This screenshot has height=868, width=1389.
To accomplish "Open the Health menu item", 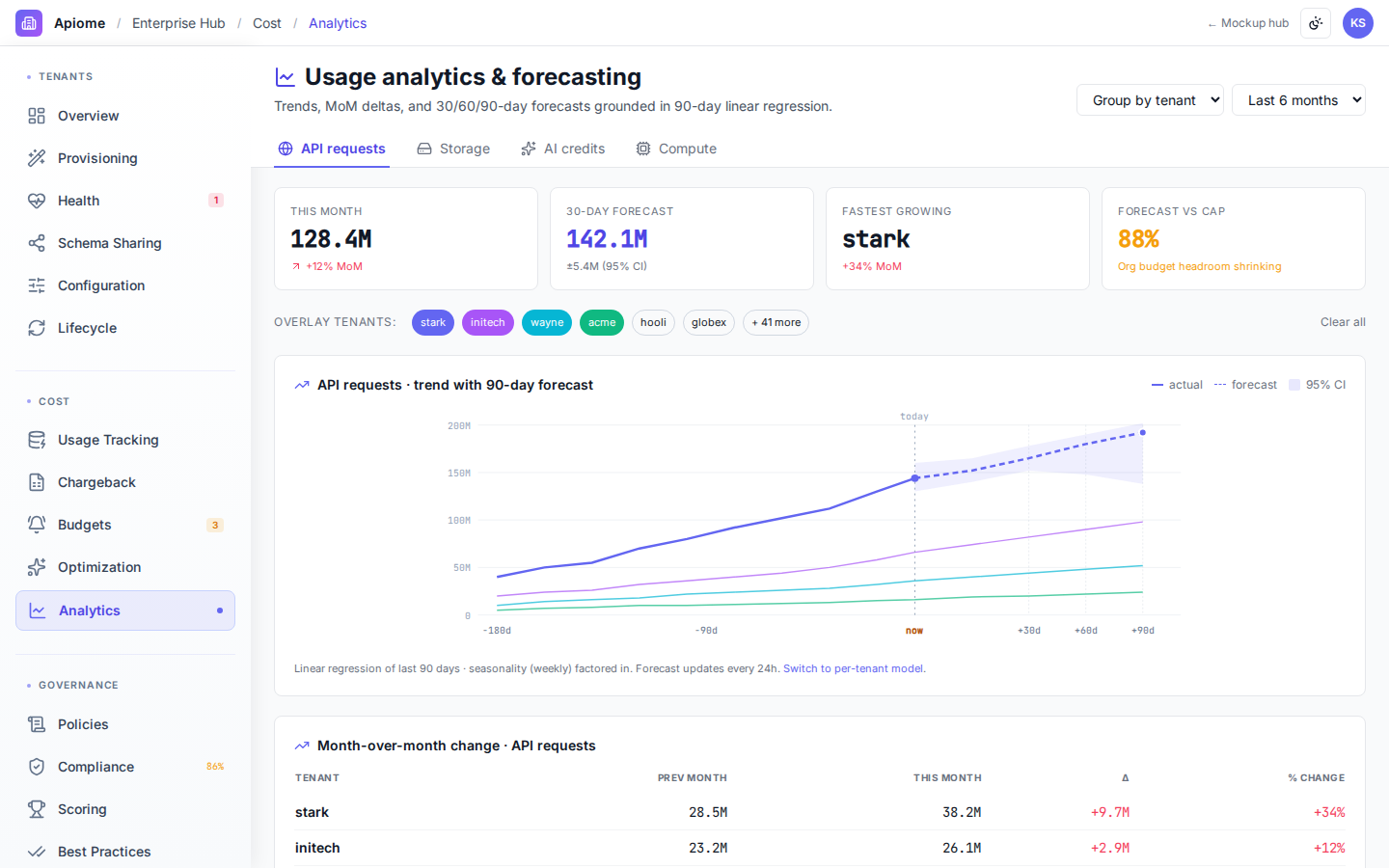I will (125, 201).
